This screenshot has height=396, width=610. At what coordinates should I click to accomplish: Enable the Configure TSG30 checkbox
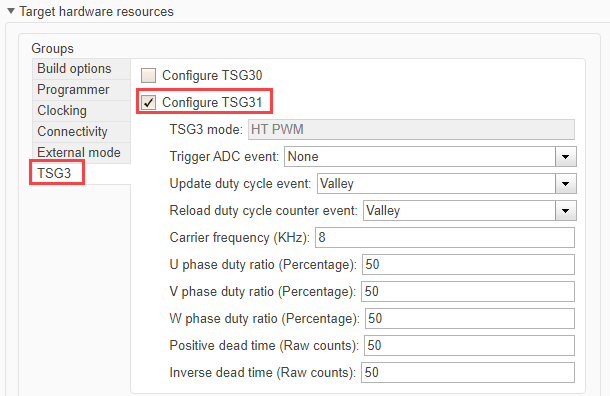[x=148, y=75]
